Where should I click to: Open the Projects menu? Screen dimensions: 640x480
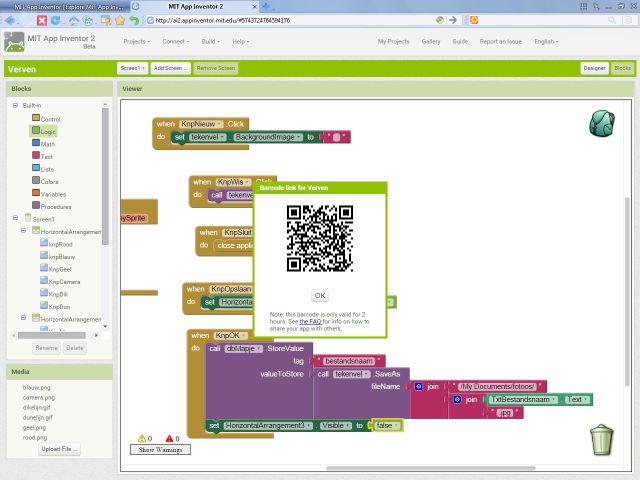pyautogui.click(x=137, y=41)
